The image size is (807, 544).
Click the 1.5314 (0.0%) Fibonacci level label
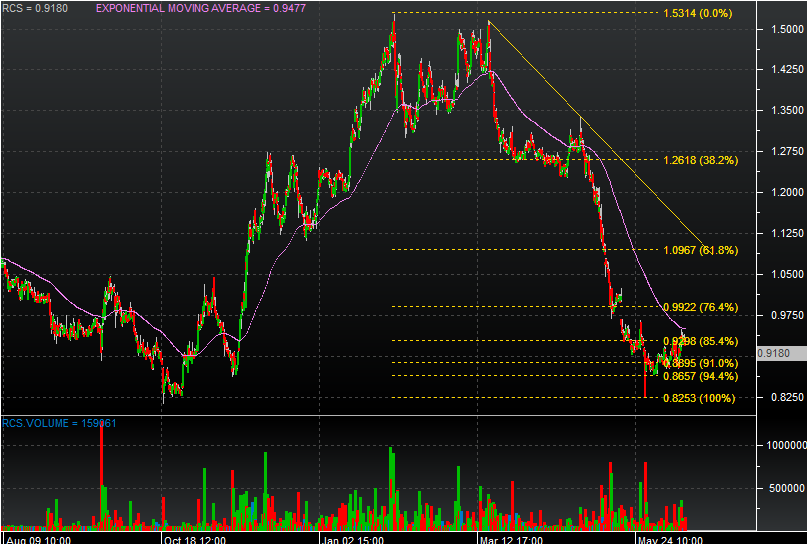click(697, 14)
